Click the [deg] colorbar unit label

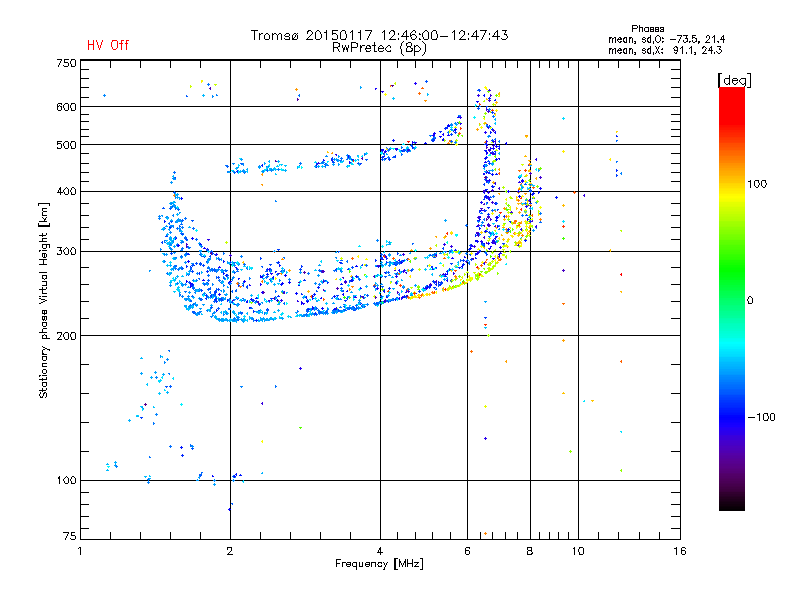pos(734,80)
